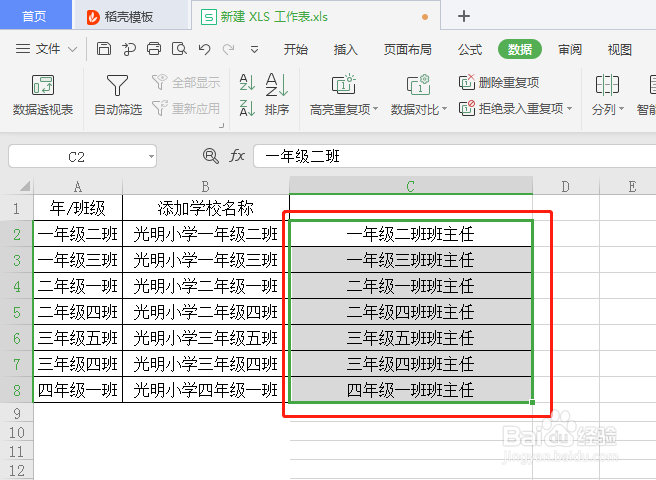The width and height of the screenshot is (656, 480).
Task: Click Text to Columns (分列) icon
Action: [x=607, y=85]
